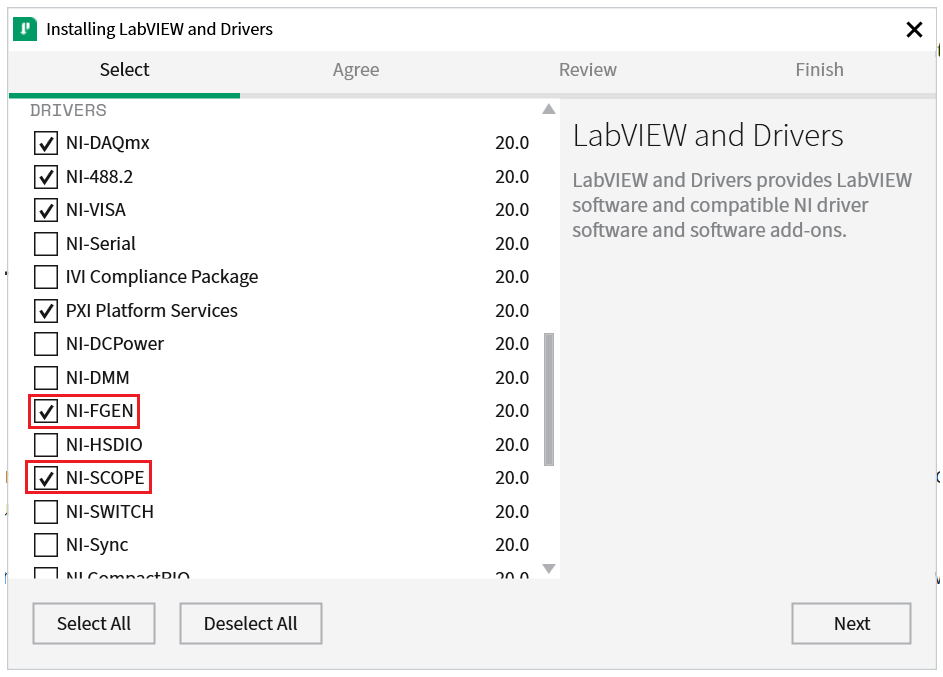This screenshot has width=943, height=677.
Task: Click the Select All button
Action: click(94, 623)
